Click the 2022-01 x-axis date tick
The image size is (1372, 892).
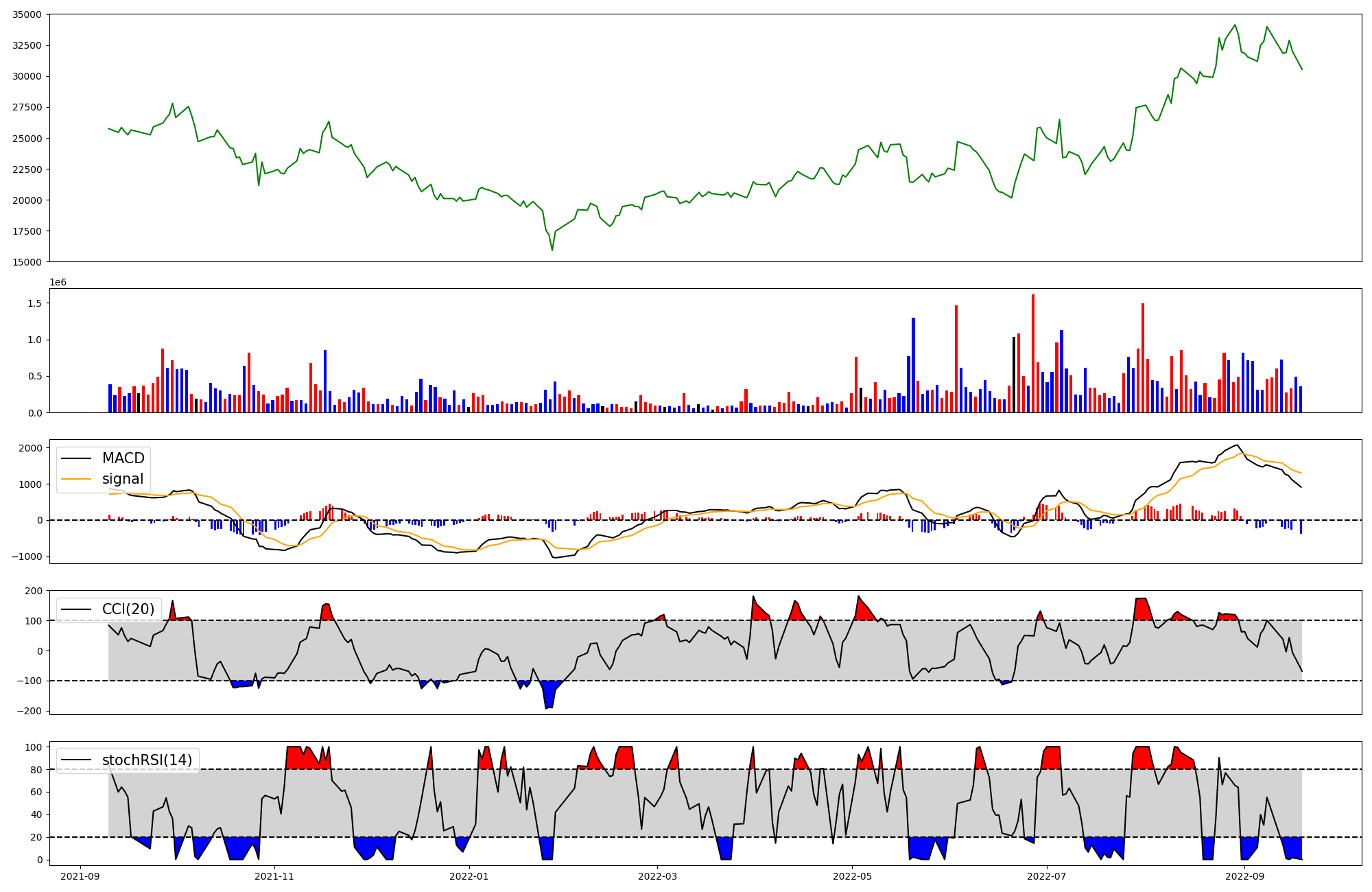(469, 876)
